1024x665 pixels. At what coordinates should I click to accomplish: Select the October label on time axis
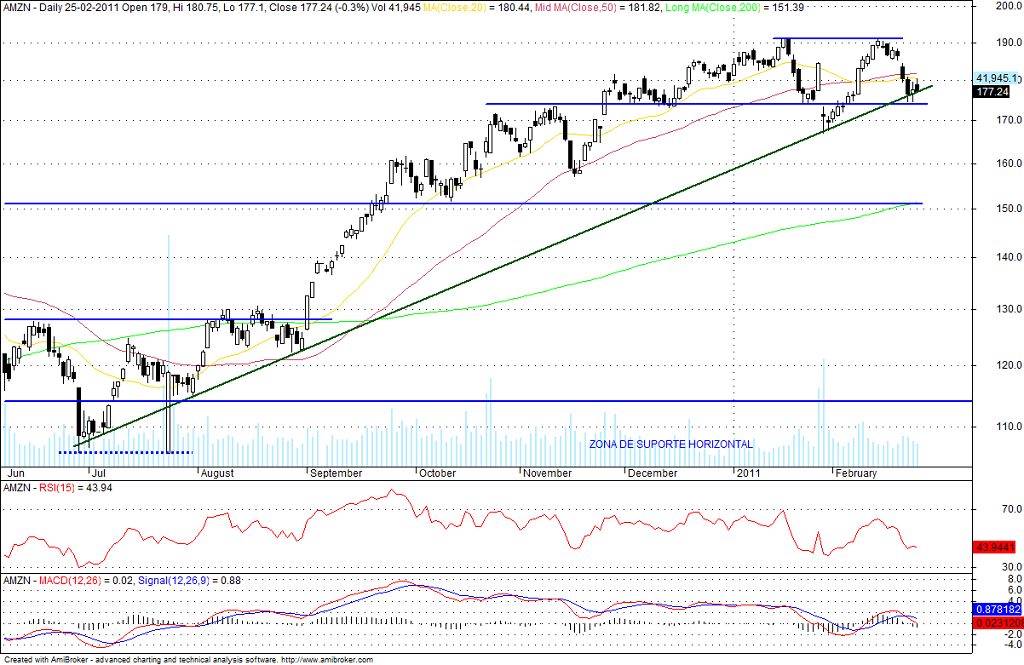pyautogui.click(x=437, y=474)
